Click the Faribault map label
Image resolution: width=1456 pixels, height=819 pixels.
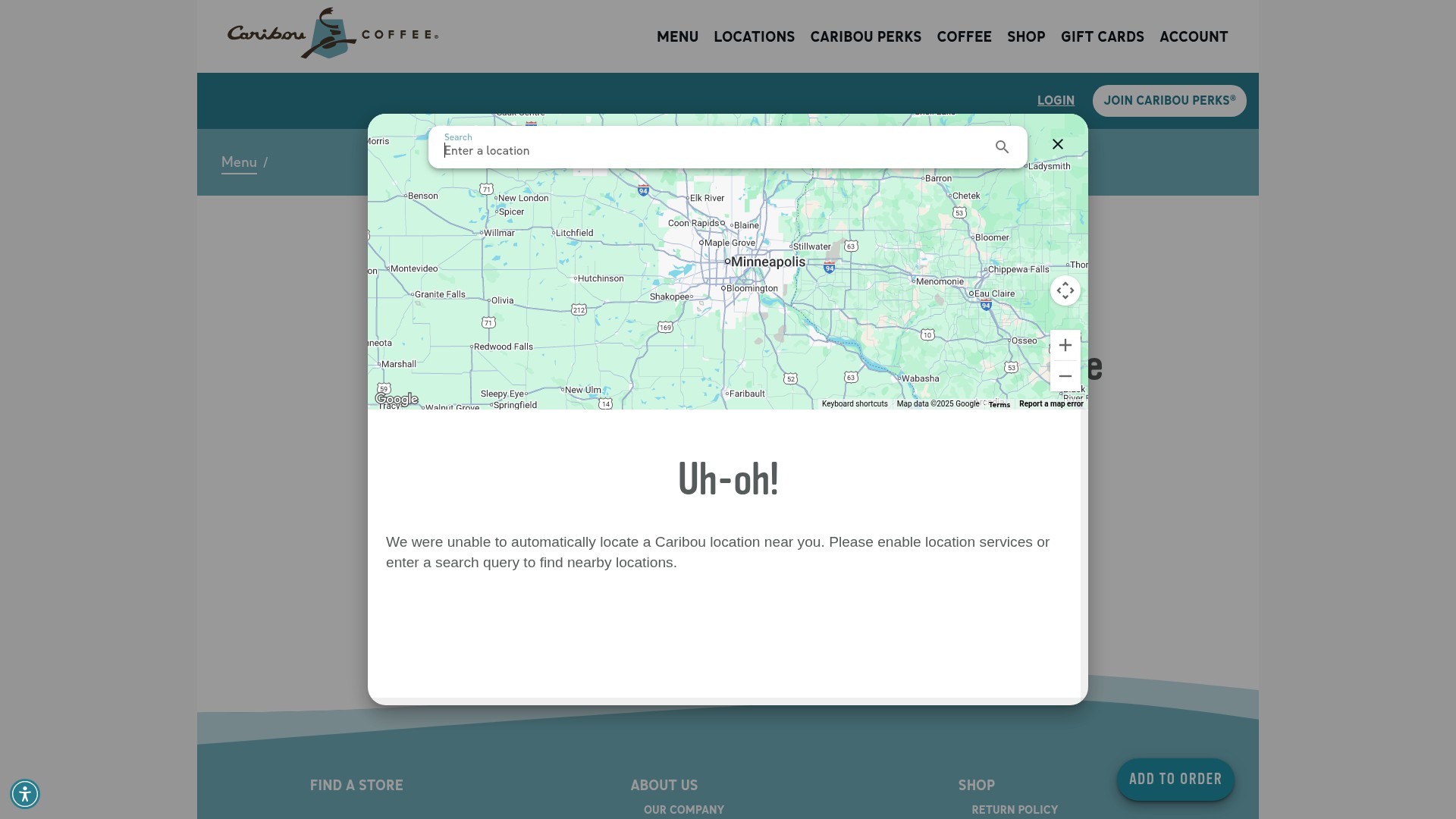point(747,394)
